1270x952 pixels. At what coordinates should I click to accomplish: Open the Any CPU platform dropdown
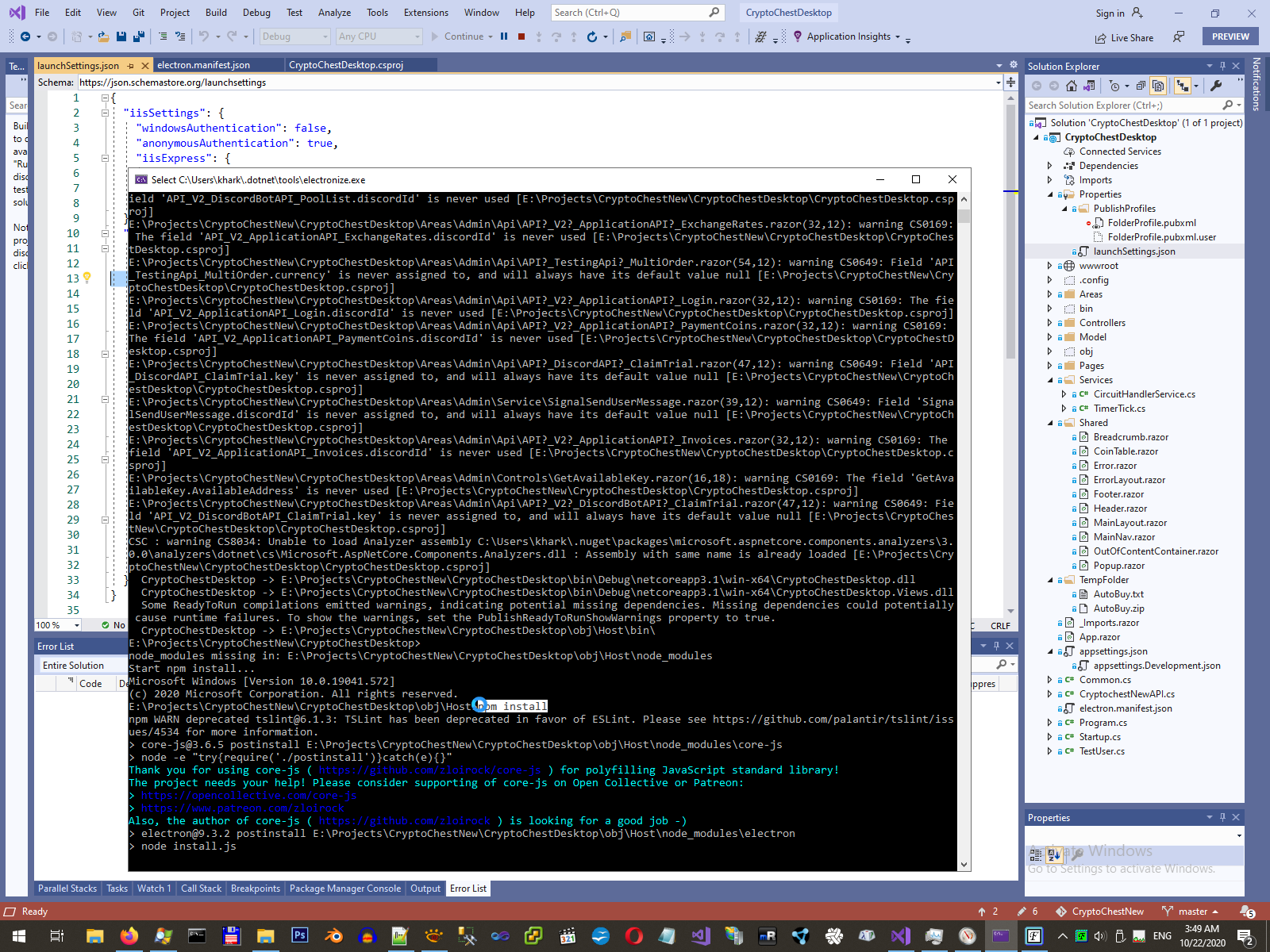point(379,36)
